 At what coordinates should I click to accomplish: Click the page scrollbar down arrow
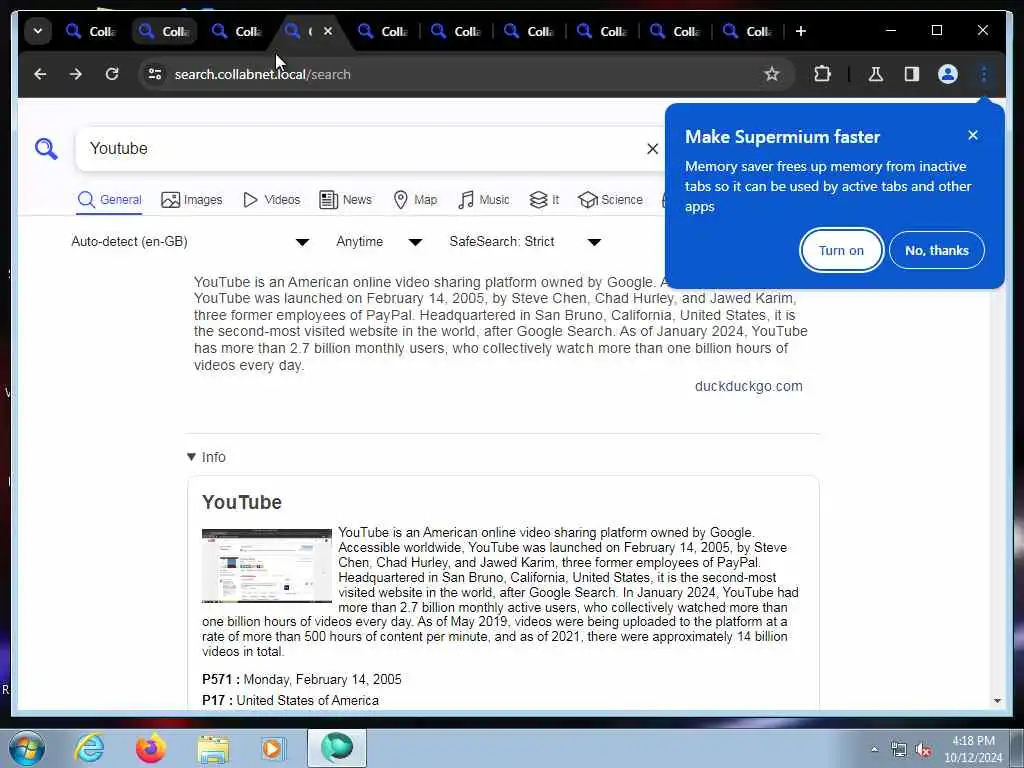[997, 701]
